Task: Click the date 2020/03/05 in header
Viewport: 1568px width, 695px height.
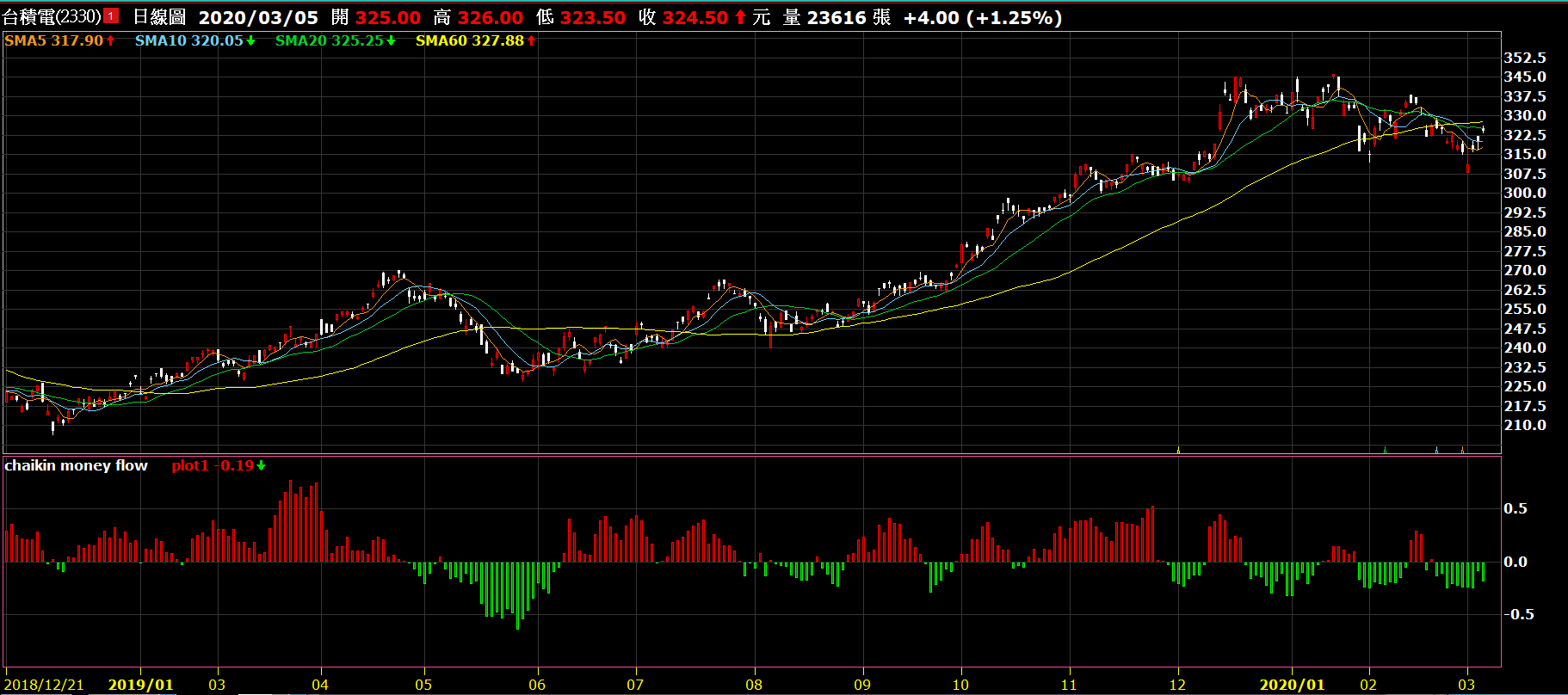Action: (258, 17)
